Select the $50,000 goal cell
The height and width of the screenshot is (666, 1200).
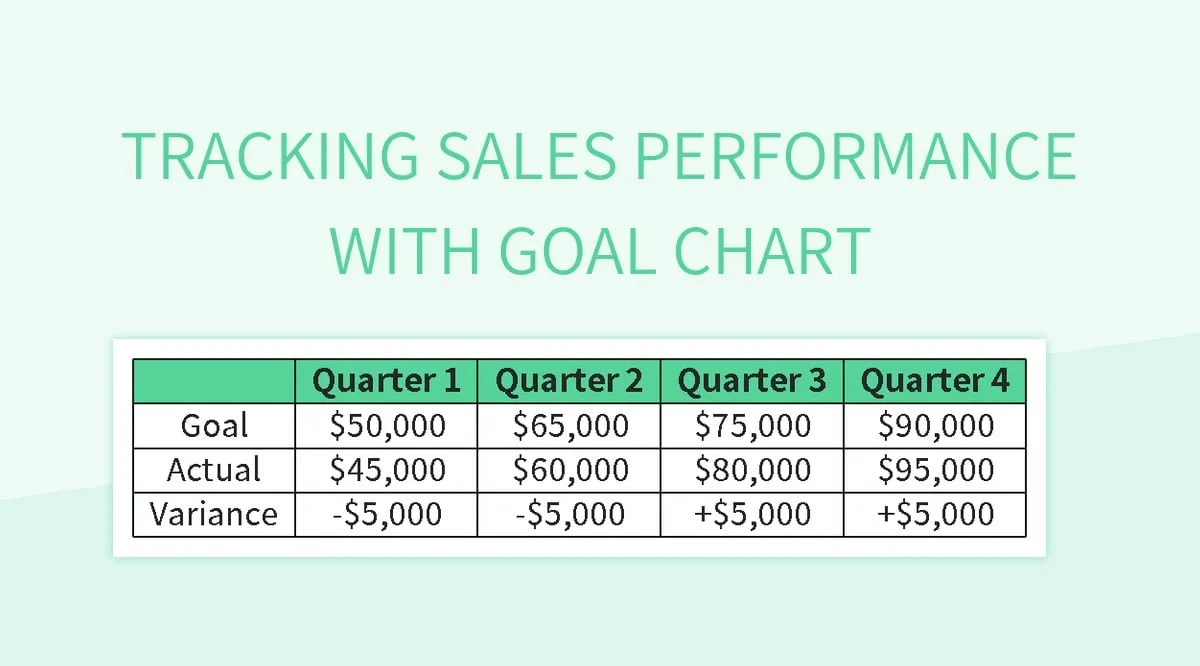click(386, 426)
